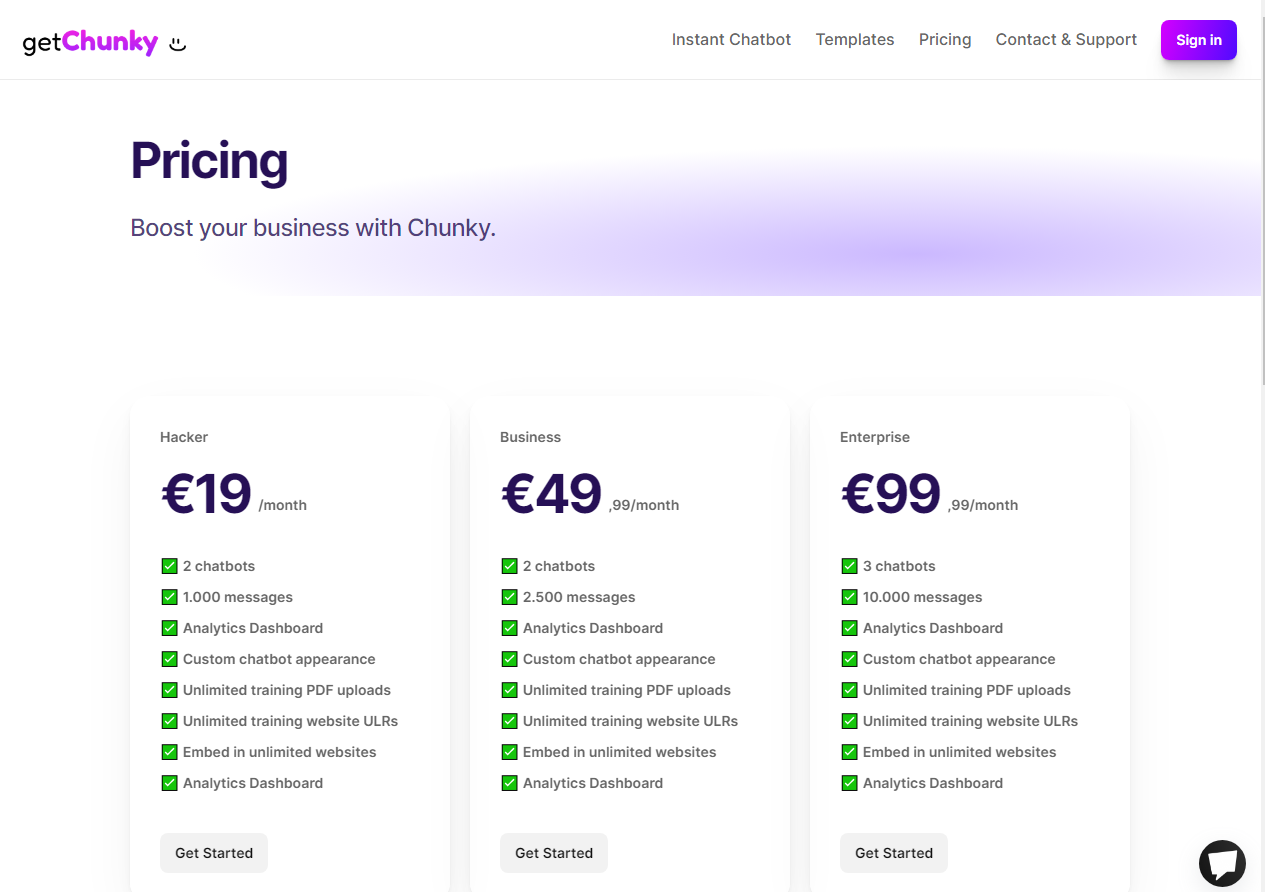Click Hacker plan's 'Unlimited training website ULRs' text
The width and height of the screenshot is (1265, 892).
291,721
